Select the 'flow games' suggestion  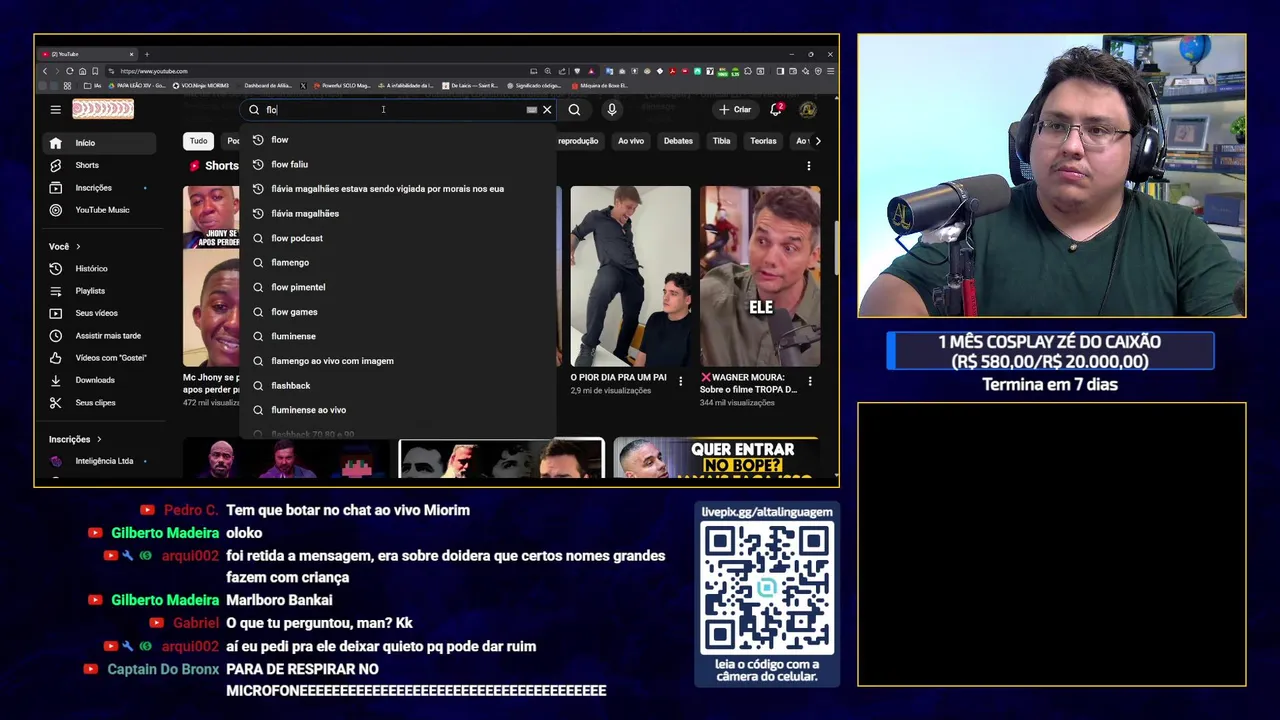point(398,312)
